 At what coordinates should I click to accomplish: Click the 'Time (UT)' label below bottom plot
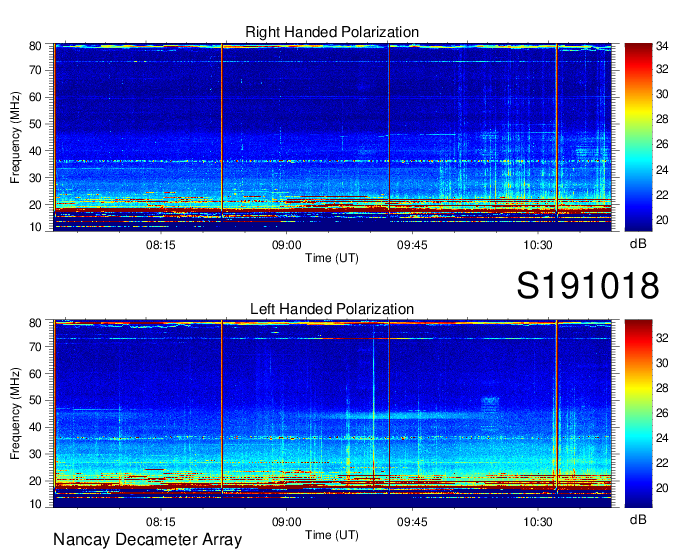pyautogui.click(x=332, y=535)
